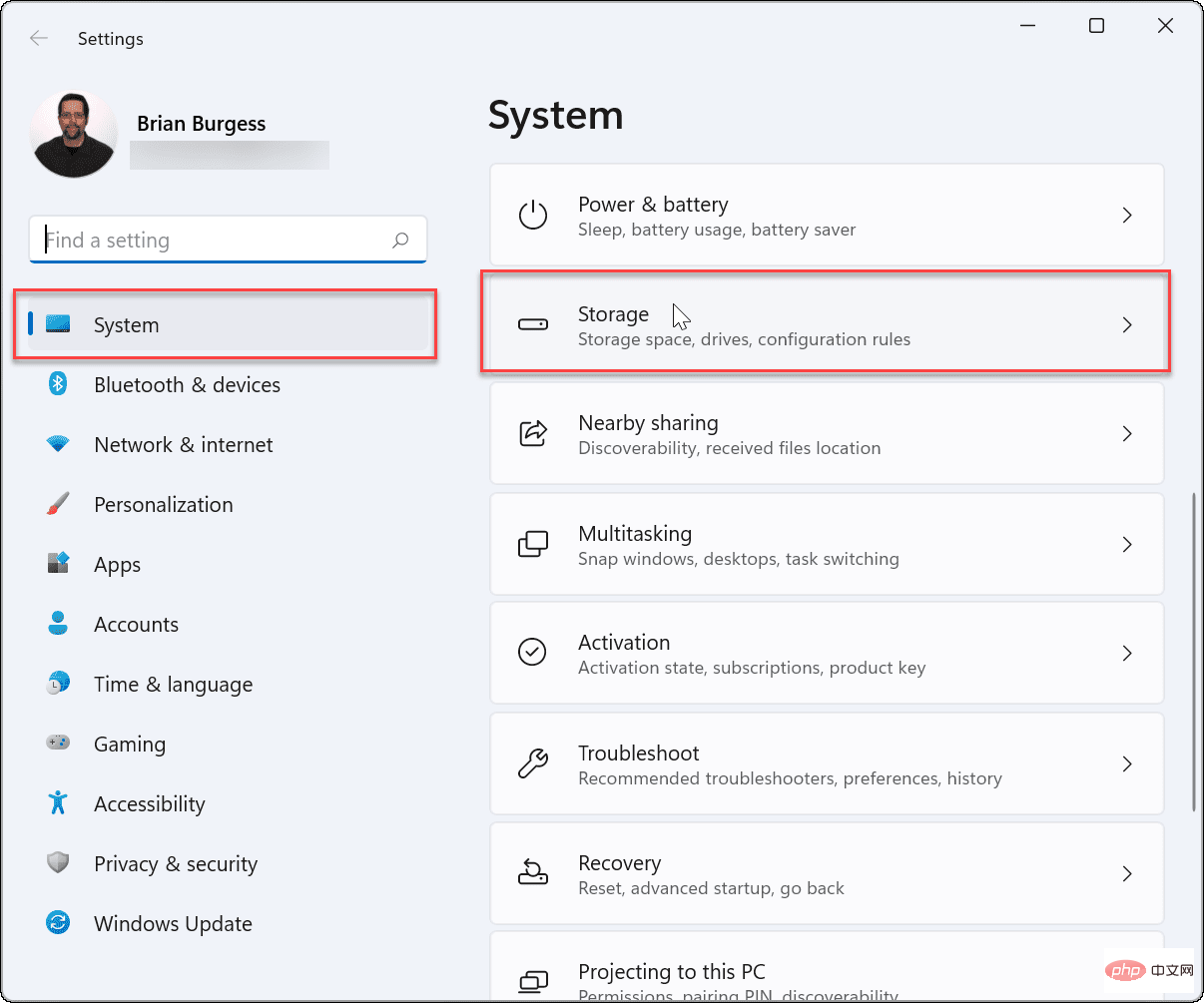Click the System monitor icon in sidebar
Screen dimensions: 1204x1003
(x=58, y=324)
